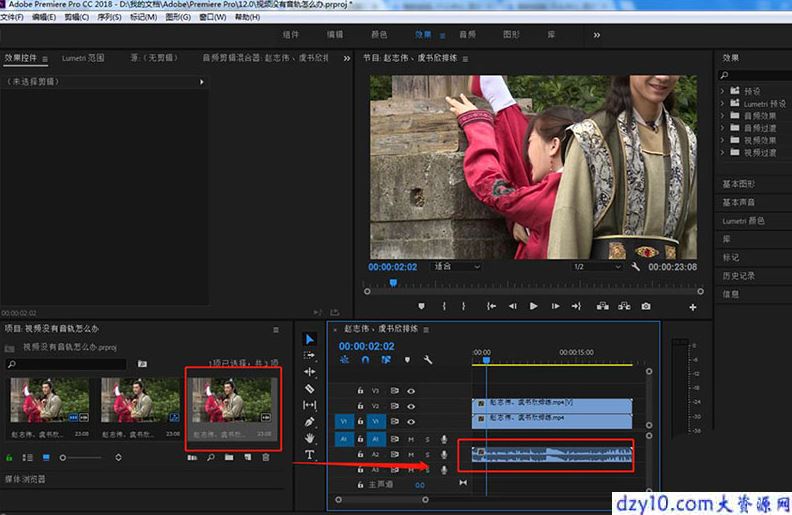Viewport: 792px width, 515px height.
Task: Select the Pen tool
Action: 310,422
